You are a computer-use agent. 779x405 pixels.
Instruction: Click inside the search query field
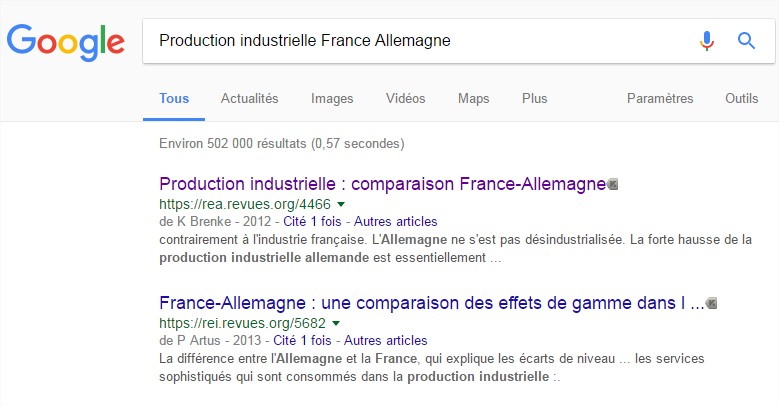(x=417, y=41)
